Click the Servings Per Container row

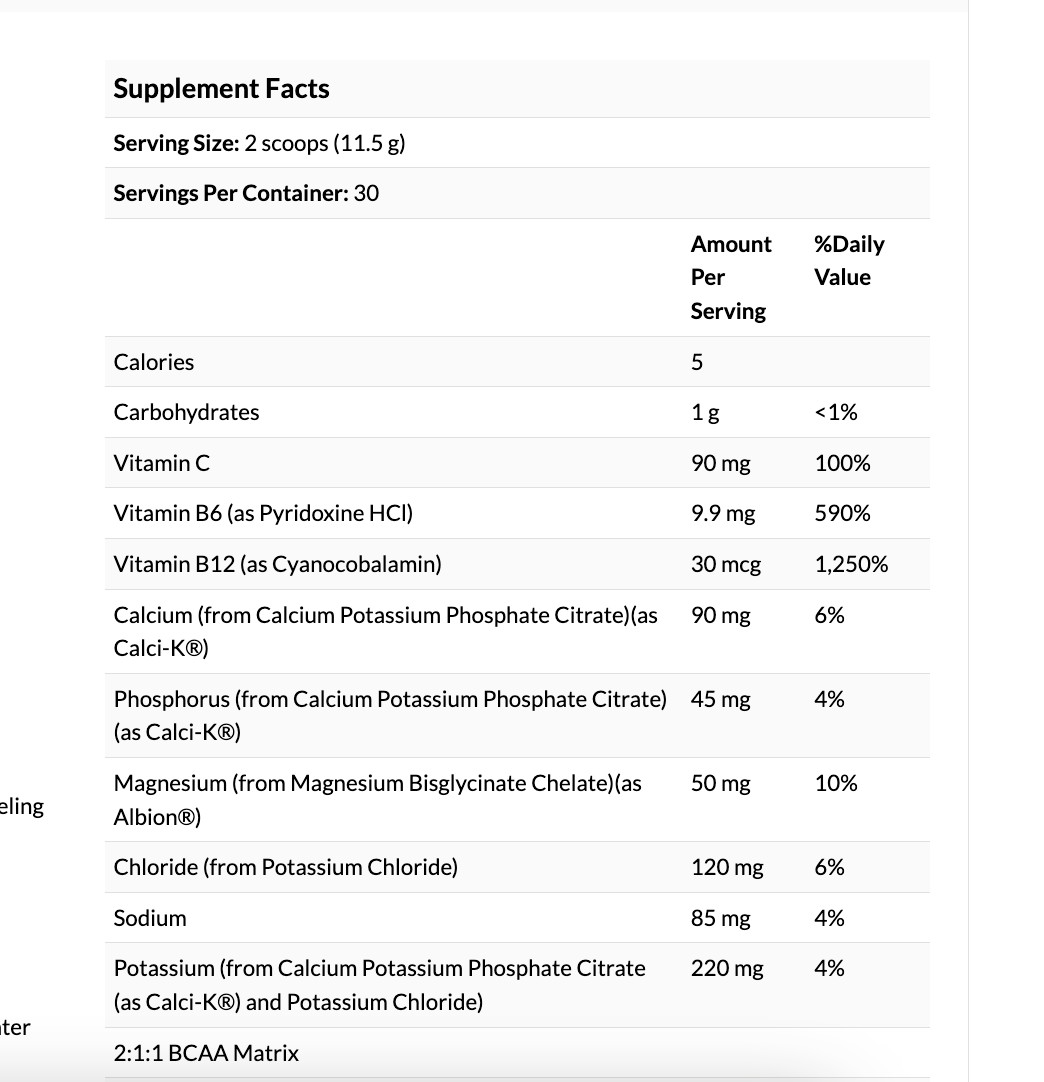517,193
